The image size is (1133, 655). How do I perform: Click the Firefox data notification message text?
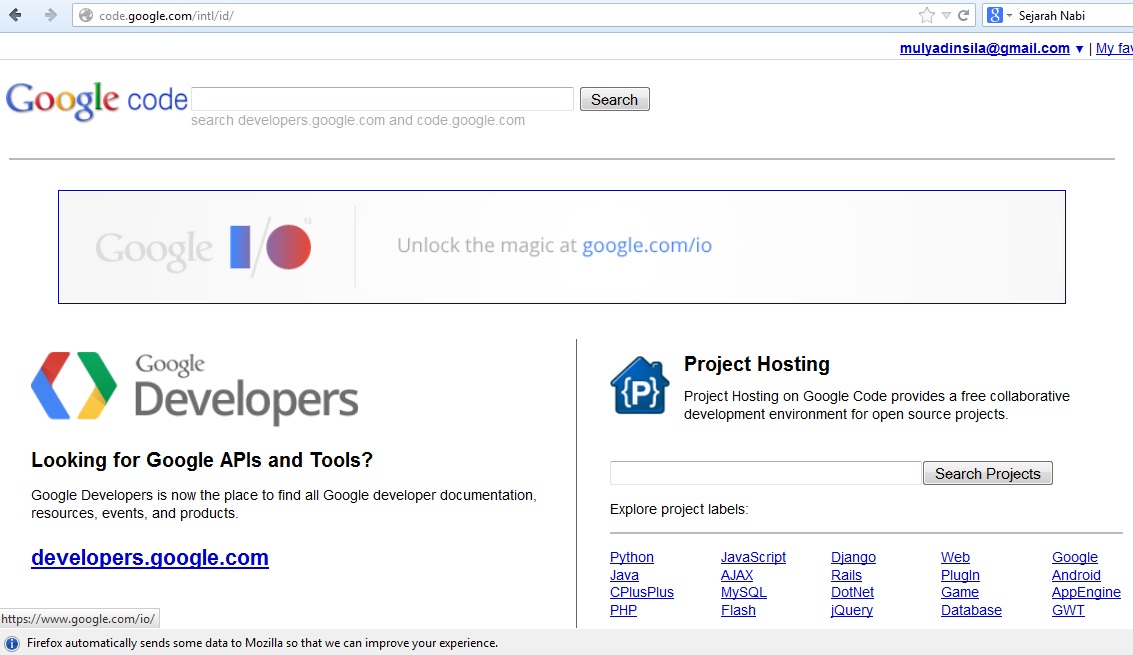(x=262, y=643)
